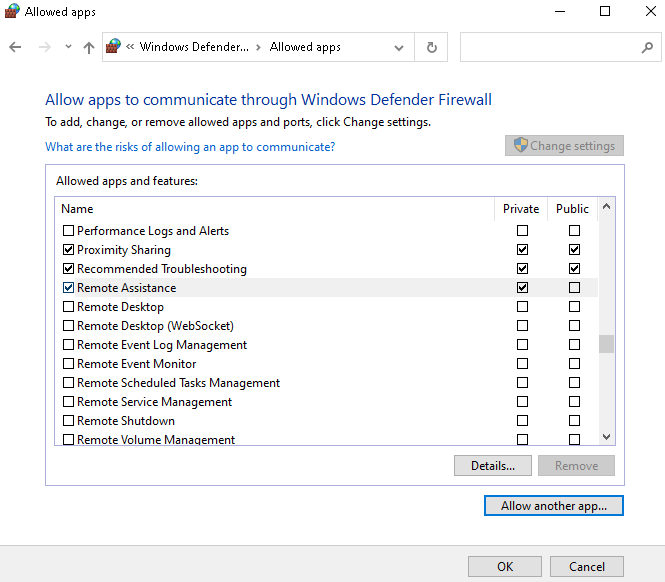Screen dimensions: 665x582
Task: Click the Public column header
Action: (572, 209)
